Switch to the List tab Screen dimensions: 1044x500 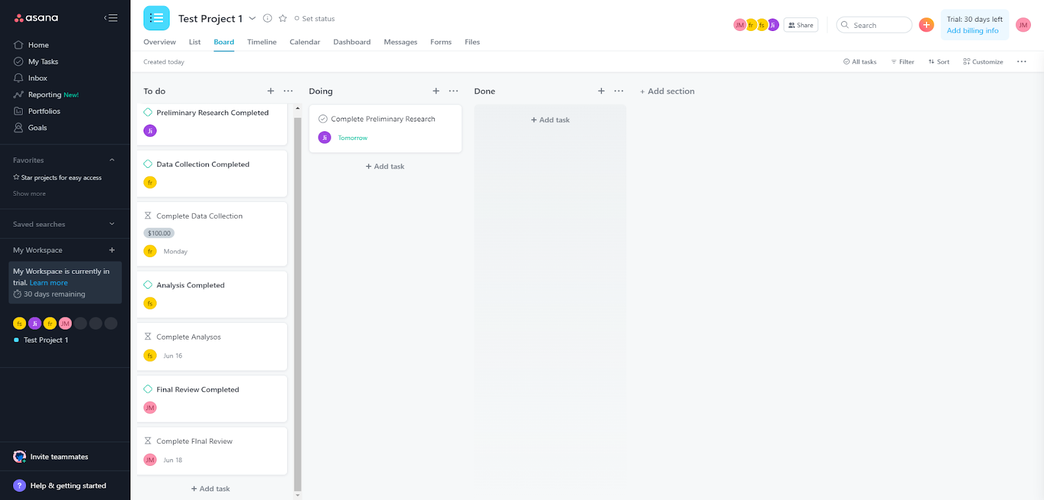click(194, 42)
